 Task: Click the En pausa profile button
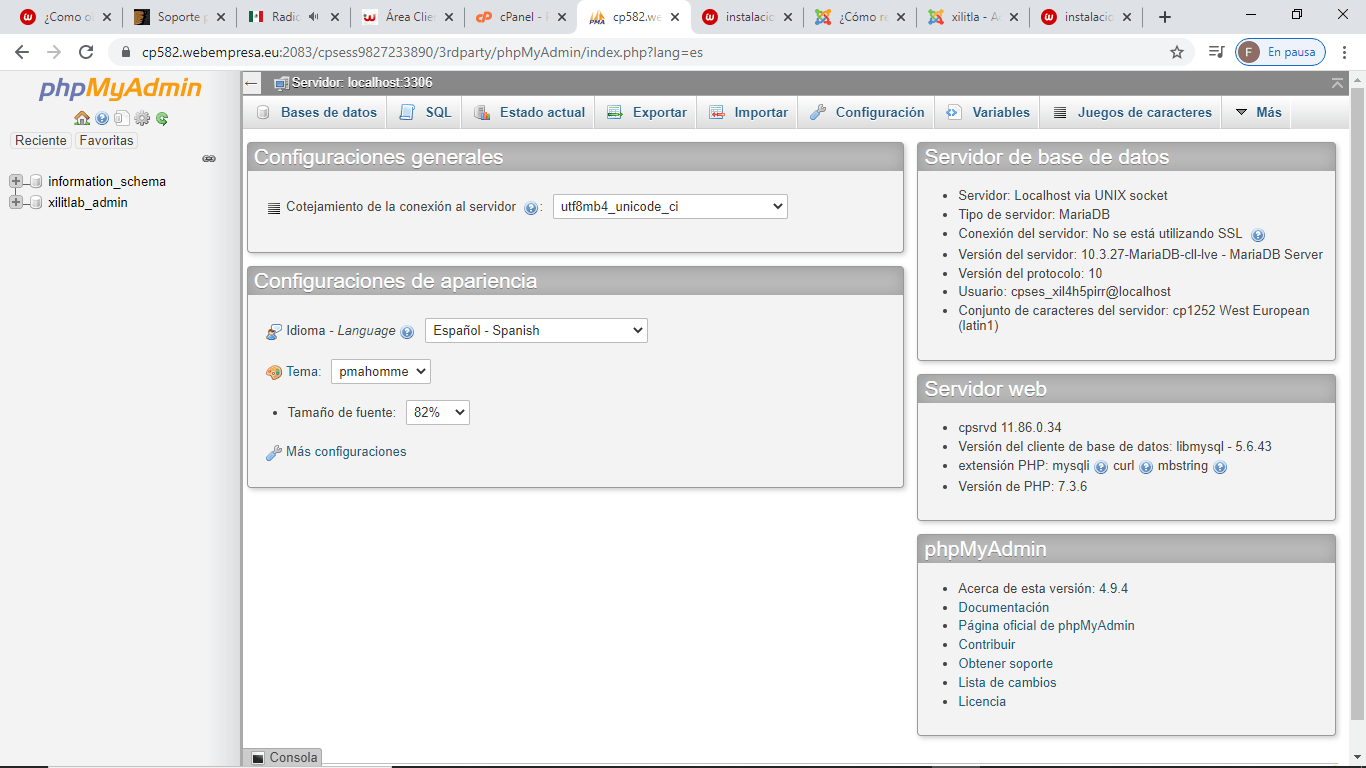[1281, 52]
